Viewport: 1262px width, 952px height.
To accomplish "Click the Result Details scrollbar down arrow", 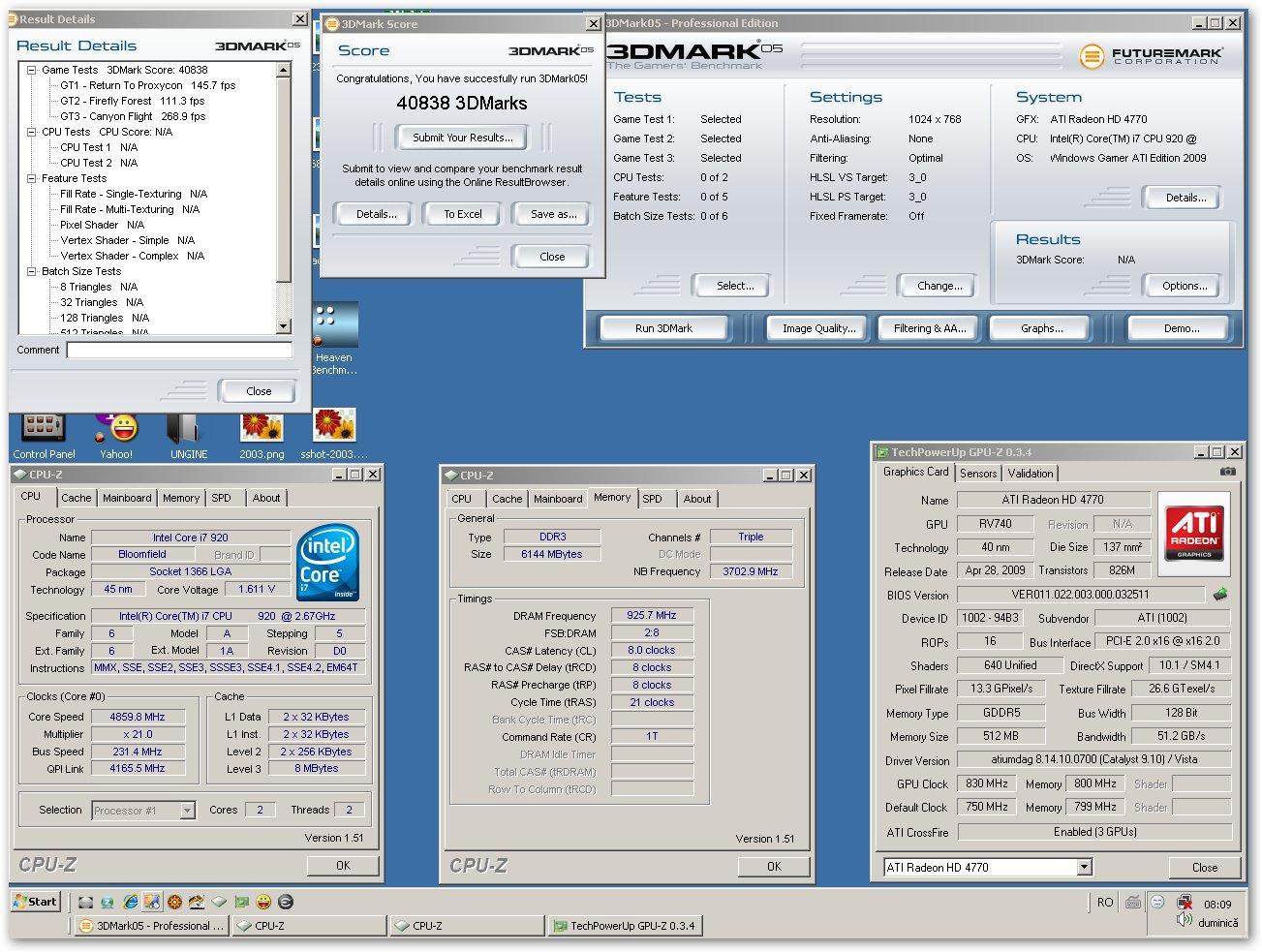I will (x=283, y=326).
